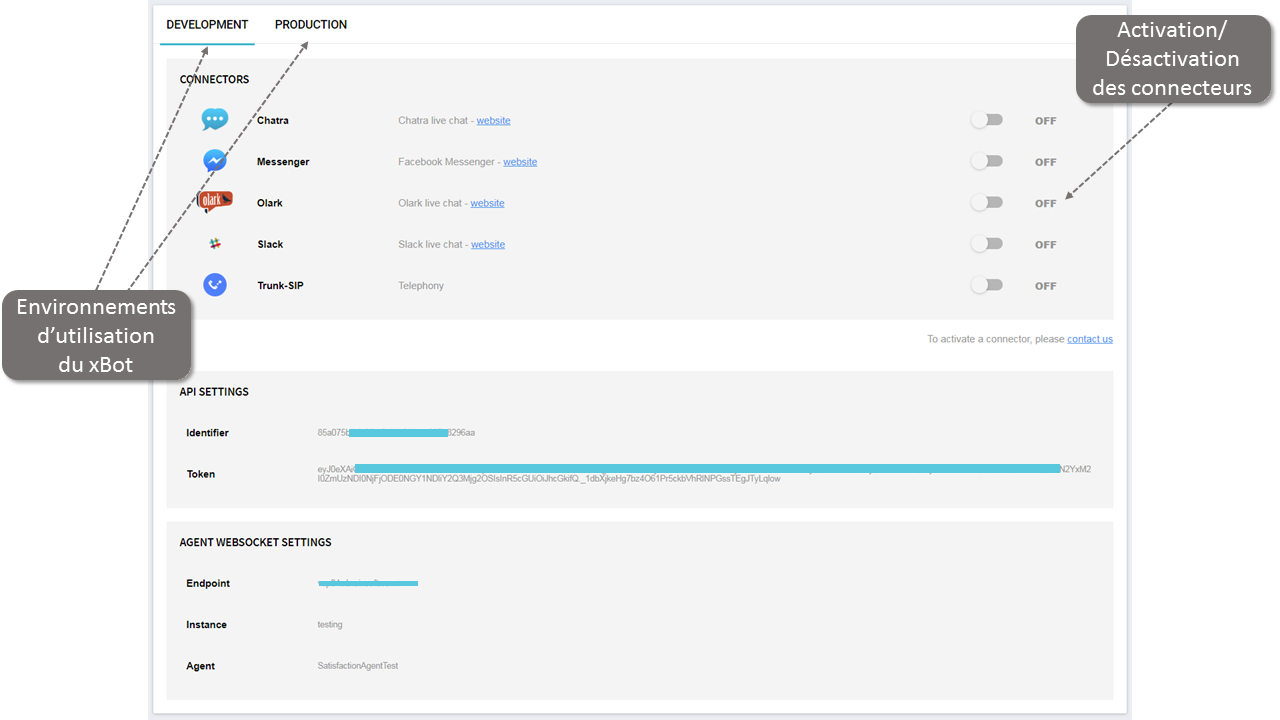The image size is (1280, 720).
Task: Click the API token value
Action: (x=704, y=474)
